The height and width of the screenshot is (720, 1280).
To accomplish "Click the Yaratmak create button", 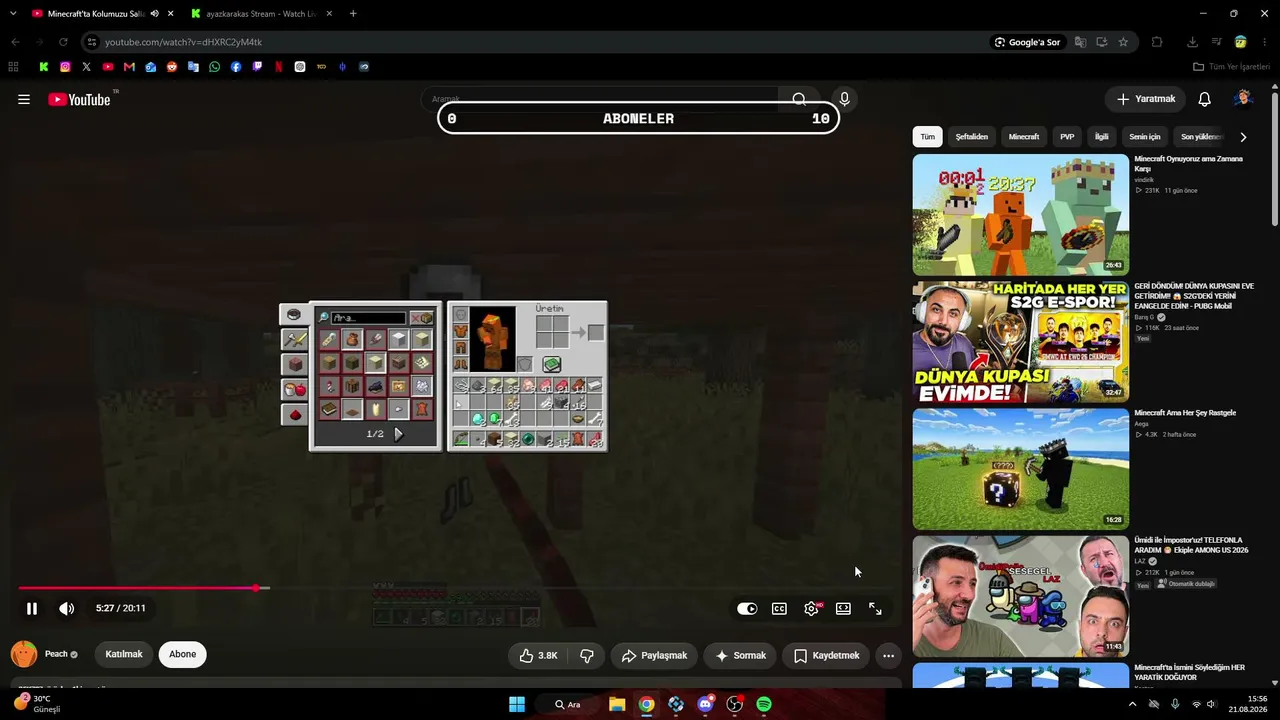I will click(x=1145, y=99).
